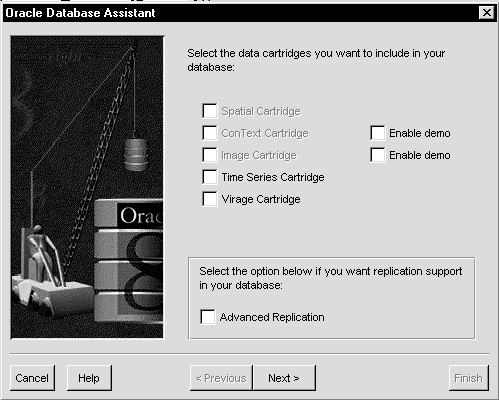Click 'Select the data cartridges' instruction text
The image size is (499, 400).
pos(316,60)
